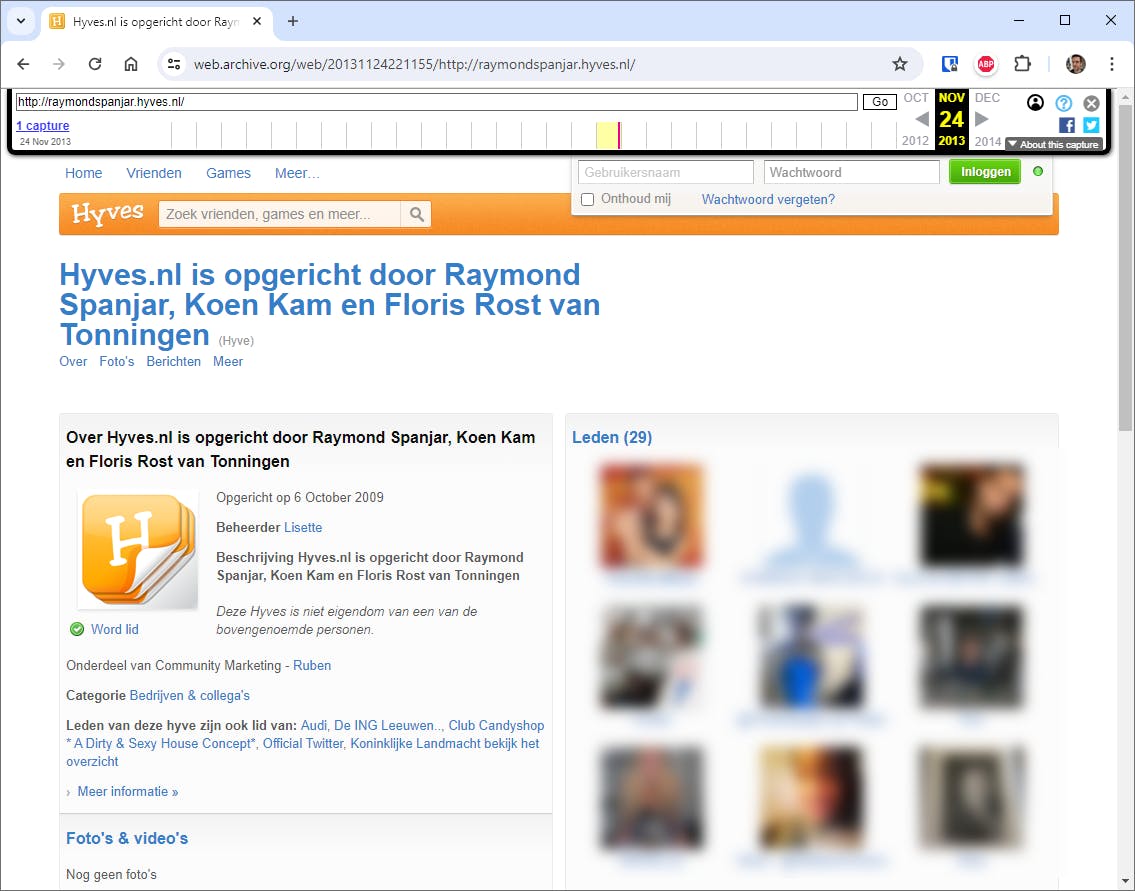1135x891 pixels.
Task: Open Meer under the hyve title
Action: click(228, 361)
